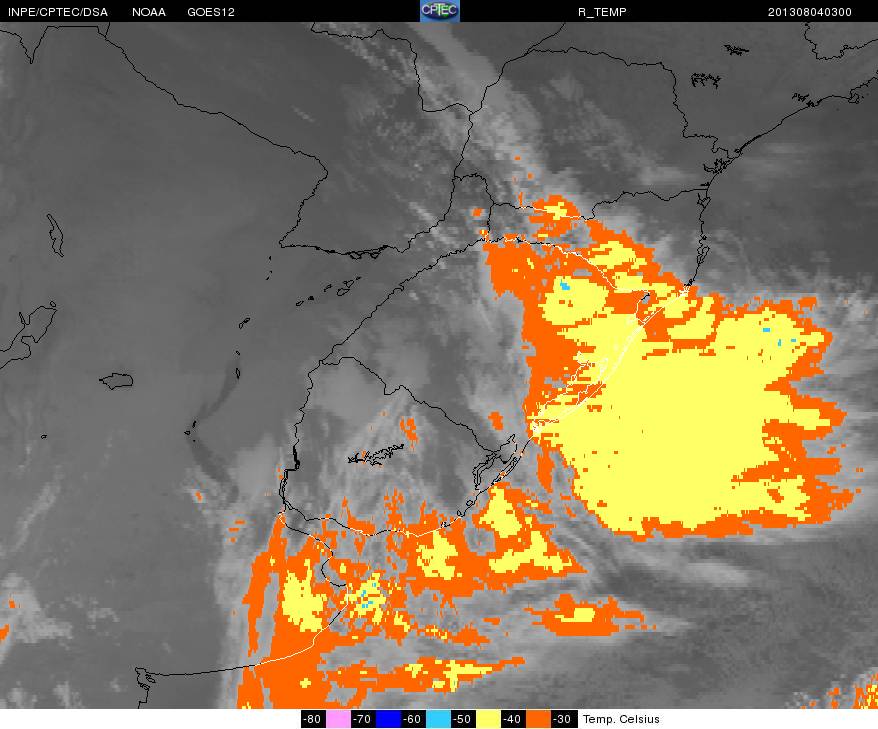Viewport: 878px width, 729px height.
Task: Click the -60 legend value
Action: [413, 719]
